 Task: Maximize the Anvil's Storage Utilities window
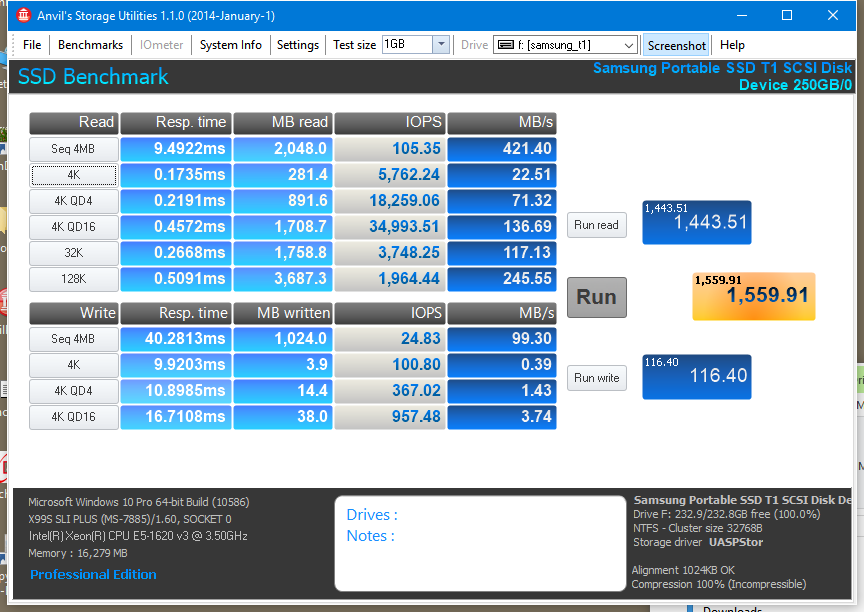click(786, 15)
